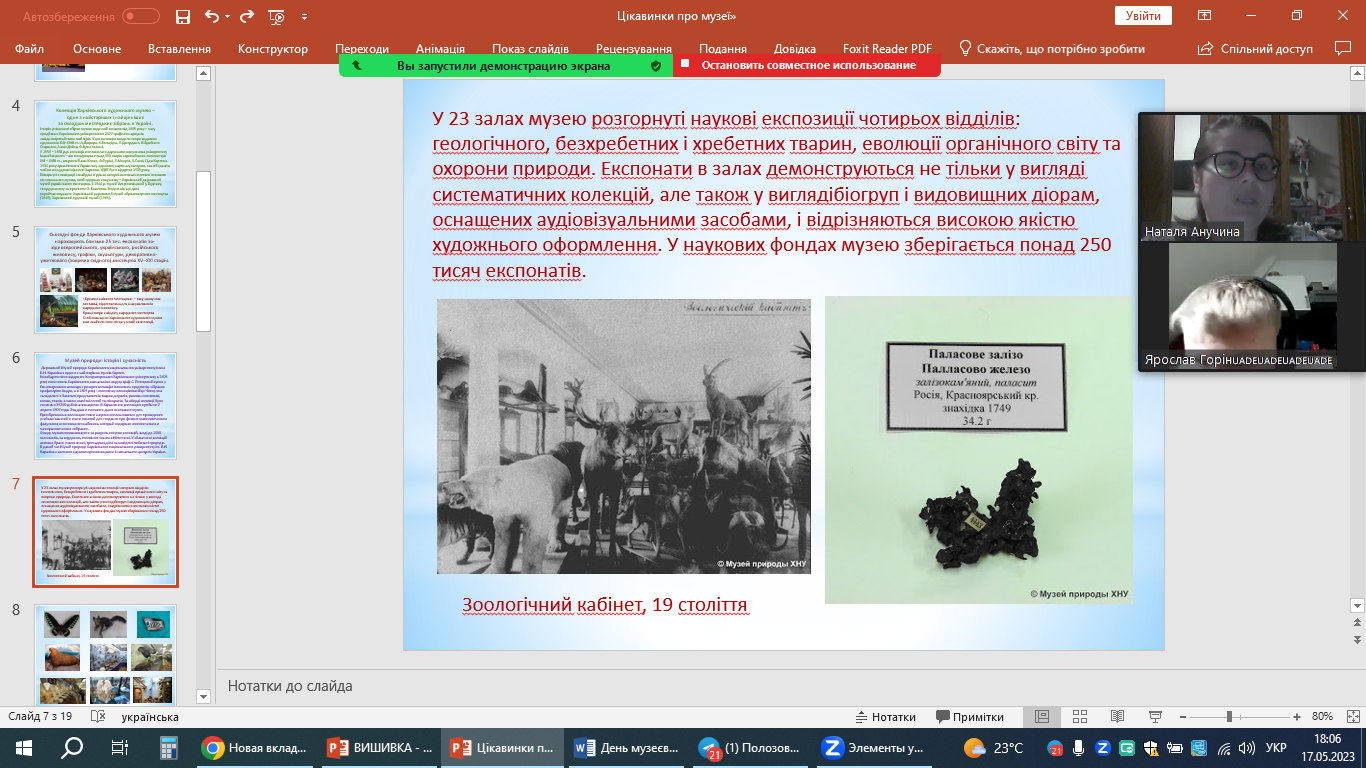Select slide 5 thumbnail
Image resolution: width=1366 pixels, height=768 pixels.
tap(106, 280)
